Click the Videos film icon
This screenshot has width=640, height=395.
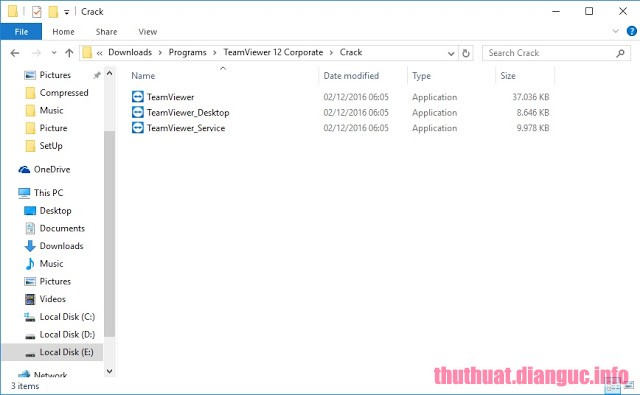tap(30, 299)
